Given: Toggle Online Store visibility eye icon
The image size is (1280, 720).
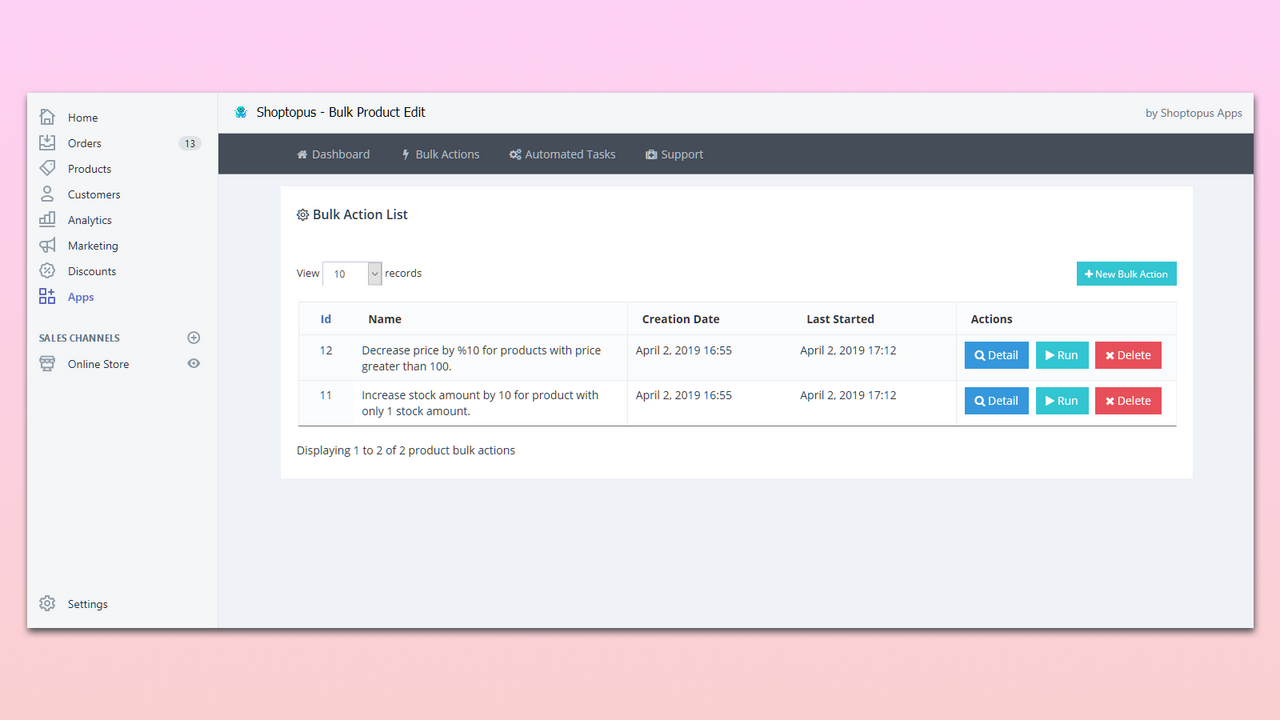Looking at the screenshot, I should pyautogui.click(x=193, y=363).
